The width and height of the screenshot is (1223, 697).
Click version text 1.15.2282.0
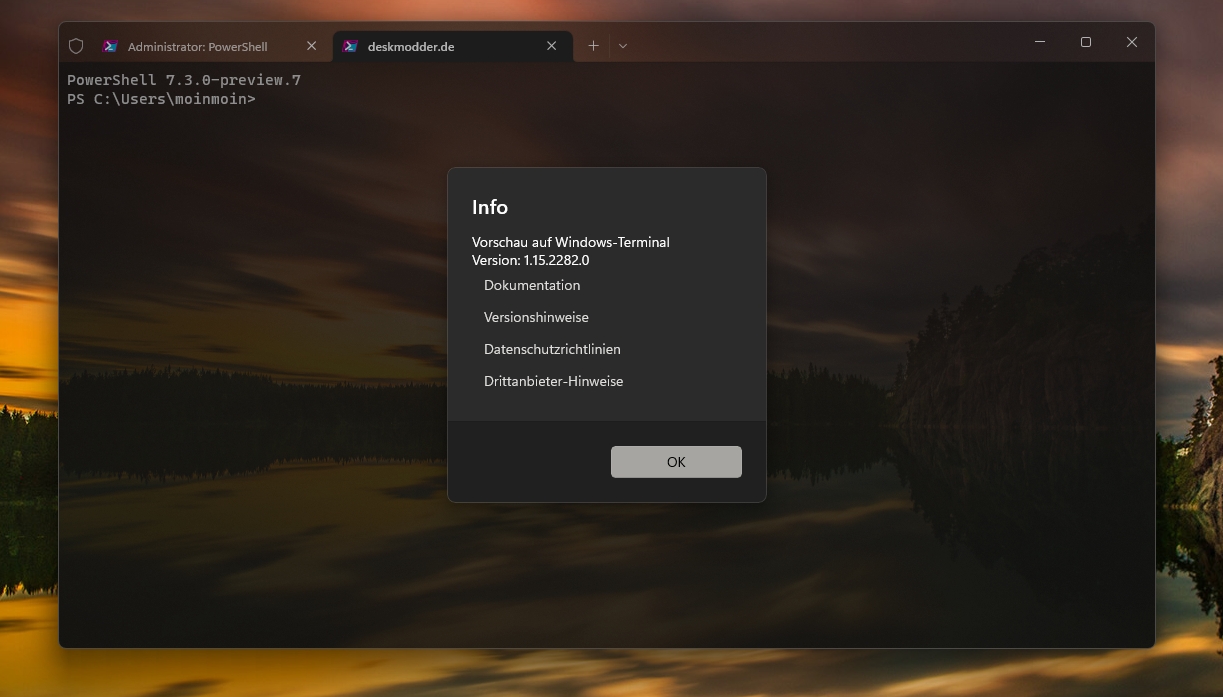coord(556,260)
